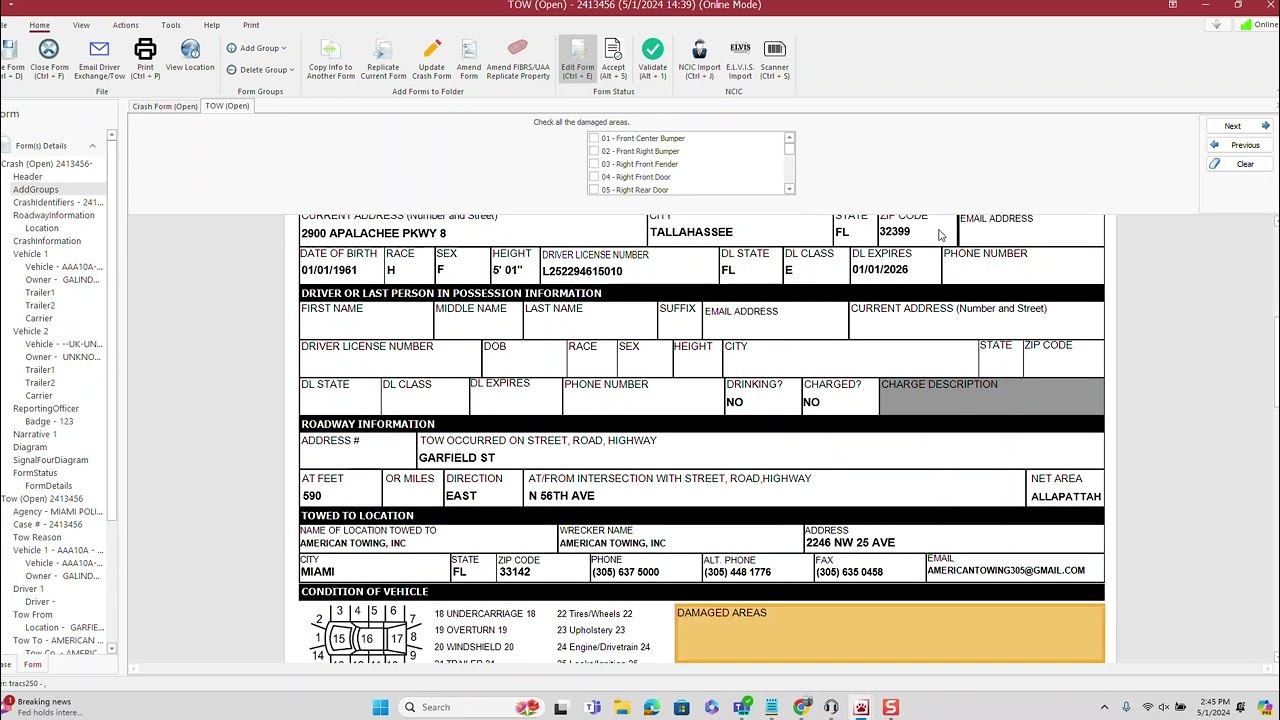Switch to TOW (Open) tab
The height and width of the screenshot is (720, 1280).
pyautogui.click(x=227, y=106)
